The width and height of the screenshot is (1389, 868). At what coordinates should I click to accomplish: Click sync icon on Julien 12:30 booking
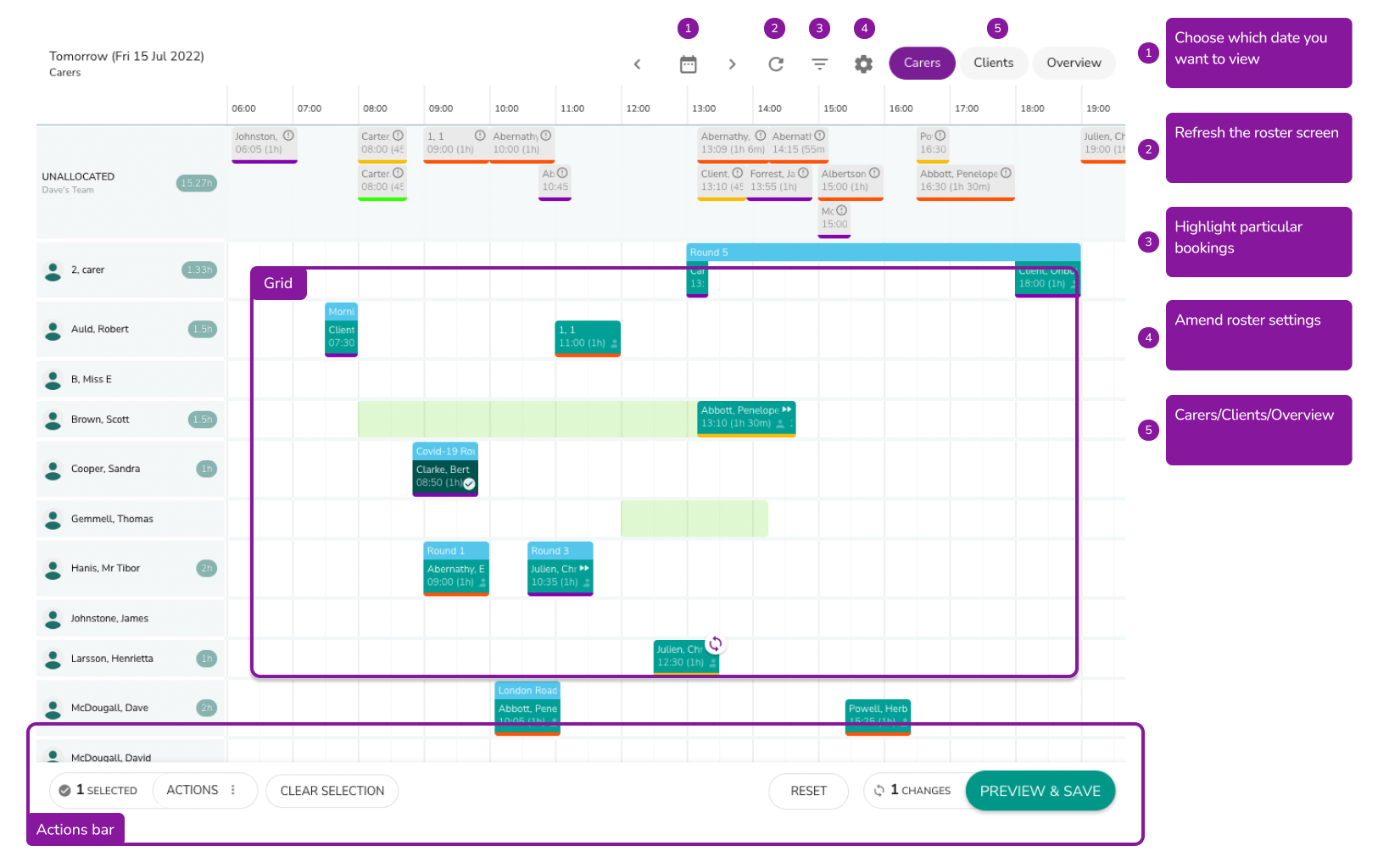point(715,644)
